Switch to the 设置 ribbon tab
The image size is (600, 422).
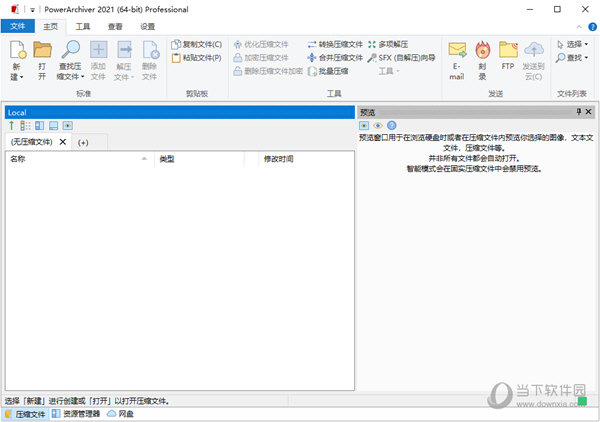[147, 26]
